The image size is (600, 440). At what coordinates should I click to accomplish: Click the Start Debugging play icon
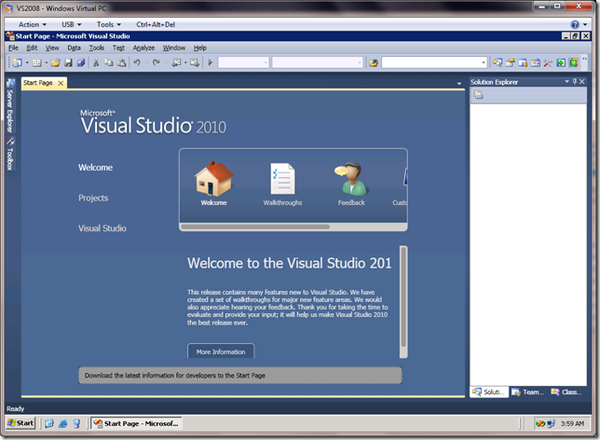tap(210, 62)
